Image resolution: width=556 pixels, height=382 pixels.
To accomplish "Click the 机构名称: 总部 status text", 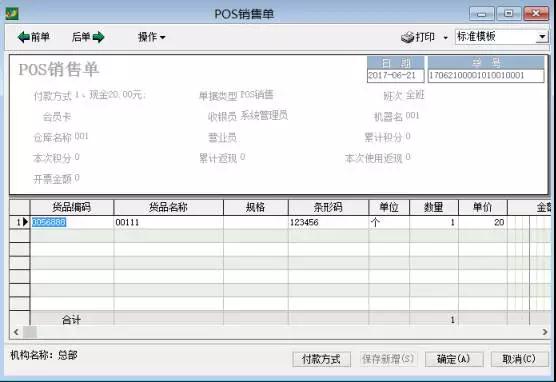I will point(44,355).
